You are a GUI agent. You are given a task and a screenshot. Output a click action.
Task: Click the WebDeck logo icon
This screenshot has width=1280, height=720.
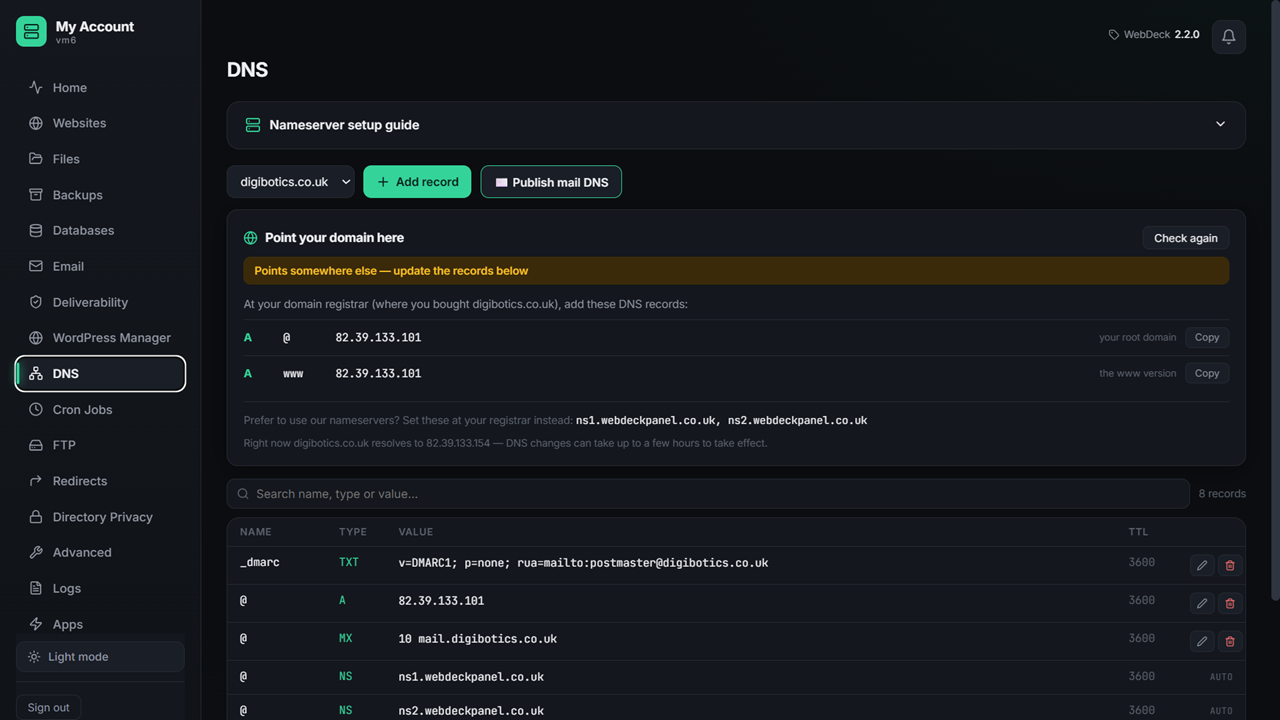pyautogui.click(x=31, y=31)
